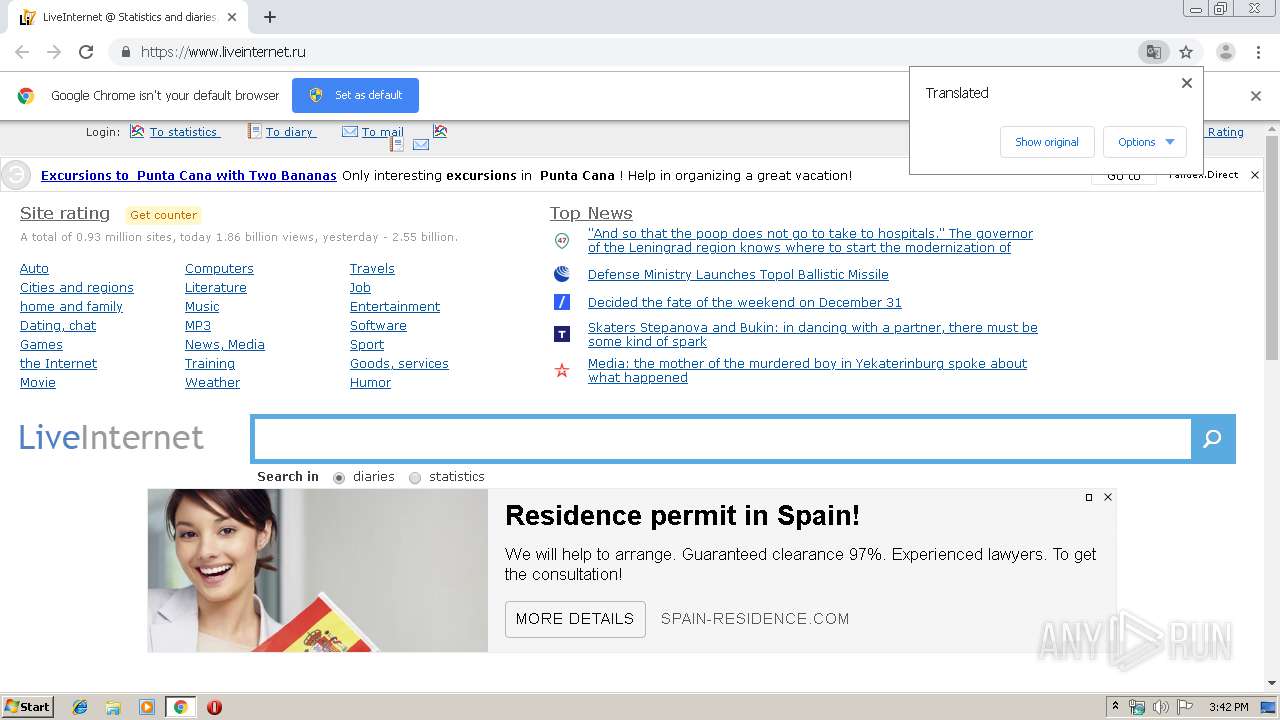The image size is (1280, 720).
Task: Open the Site rating heading link
Action: (65, 213)
